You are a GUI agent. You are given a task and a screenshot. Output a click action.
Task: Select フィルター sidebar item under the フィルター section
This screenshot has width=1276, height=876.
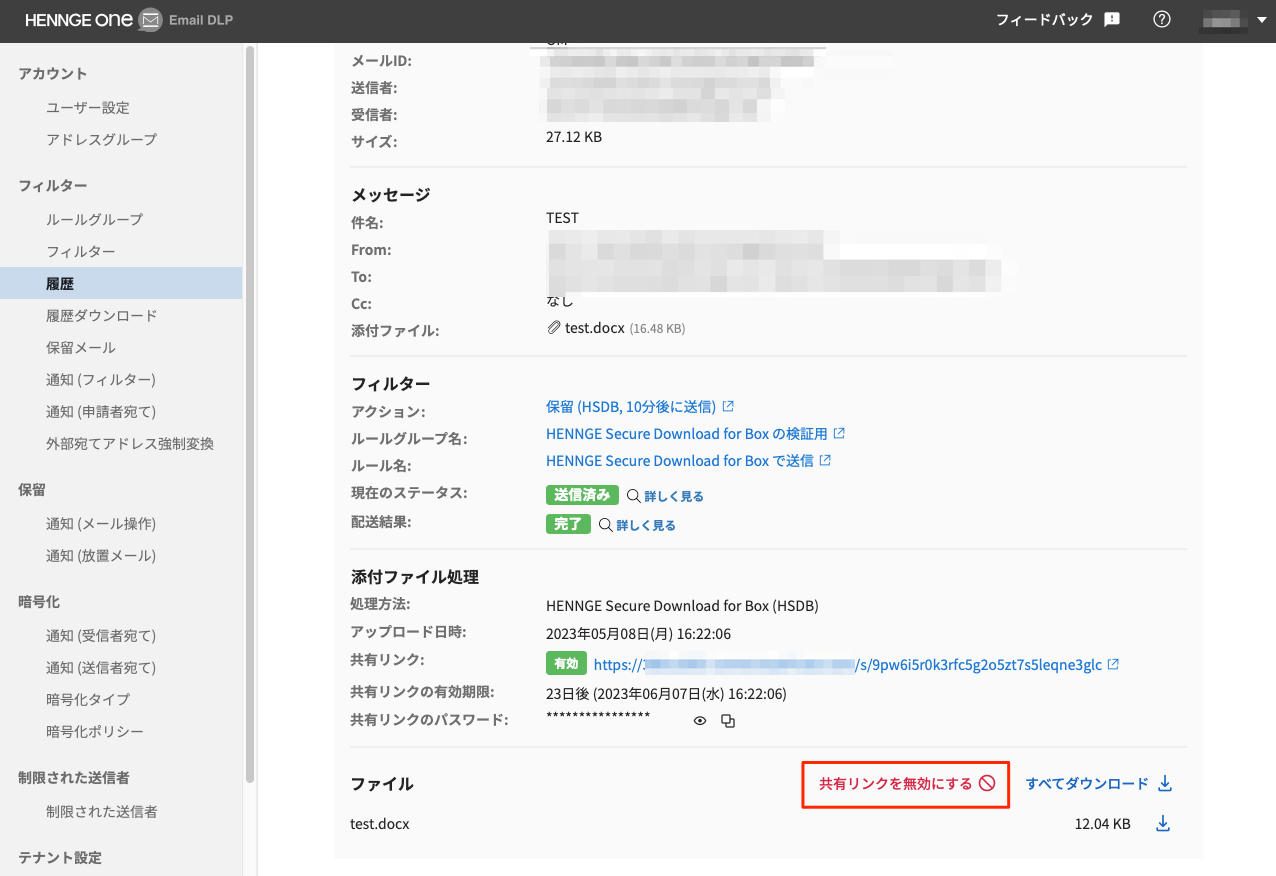(81, 251)
